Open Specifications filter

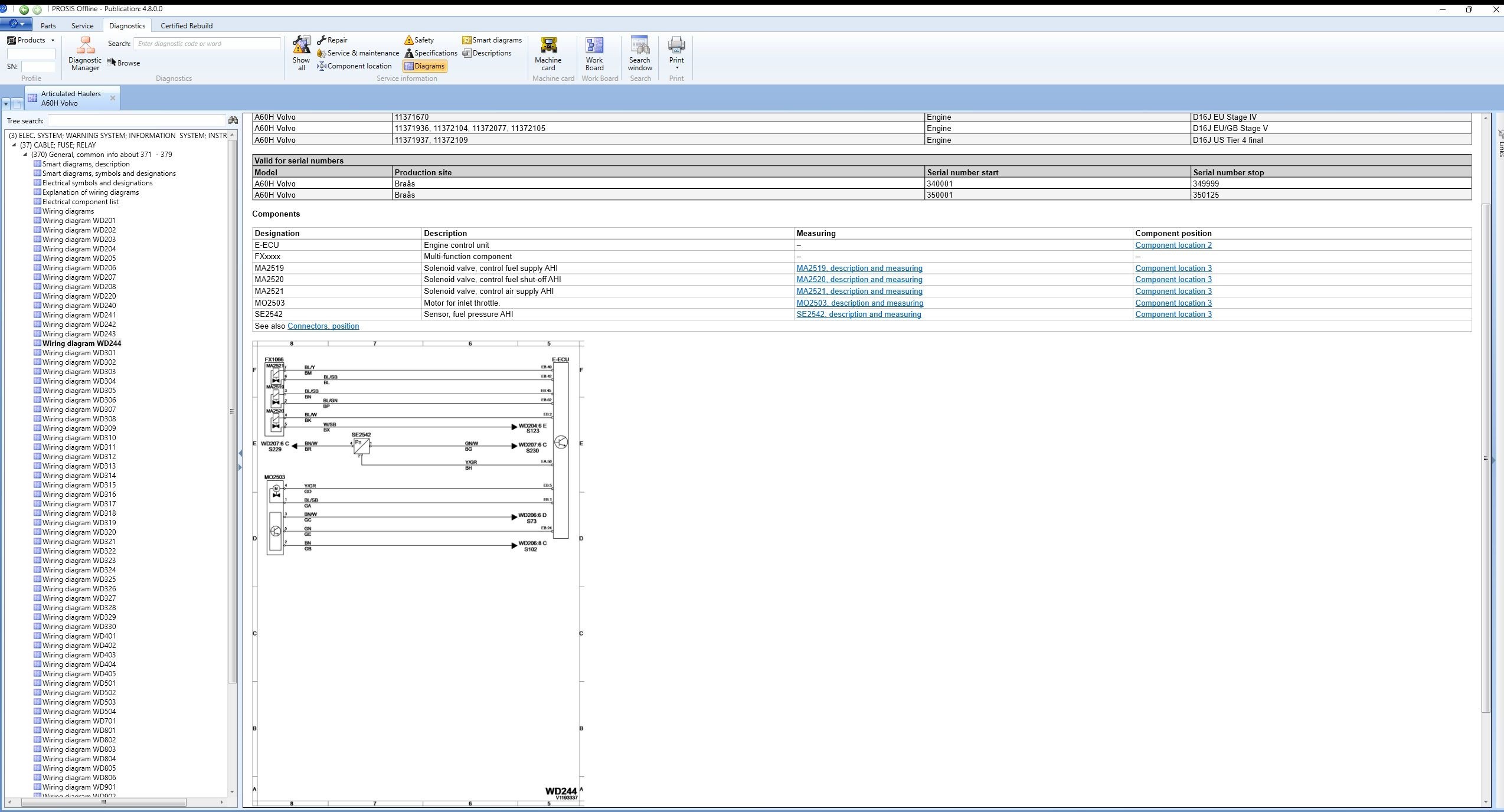(431, 53)
